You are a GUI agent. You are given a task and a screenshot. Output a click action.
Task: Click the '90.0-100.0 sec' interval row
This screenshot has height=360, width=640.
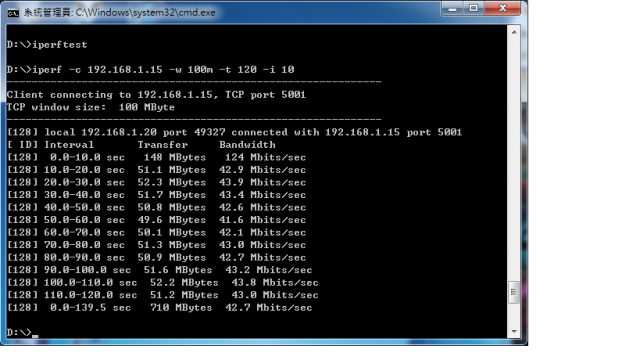[87, 270]
